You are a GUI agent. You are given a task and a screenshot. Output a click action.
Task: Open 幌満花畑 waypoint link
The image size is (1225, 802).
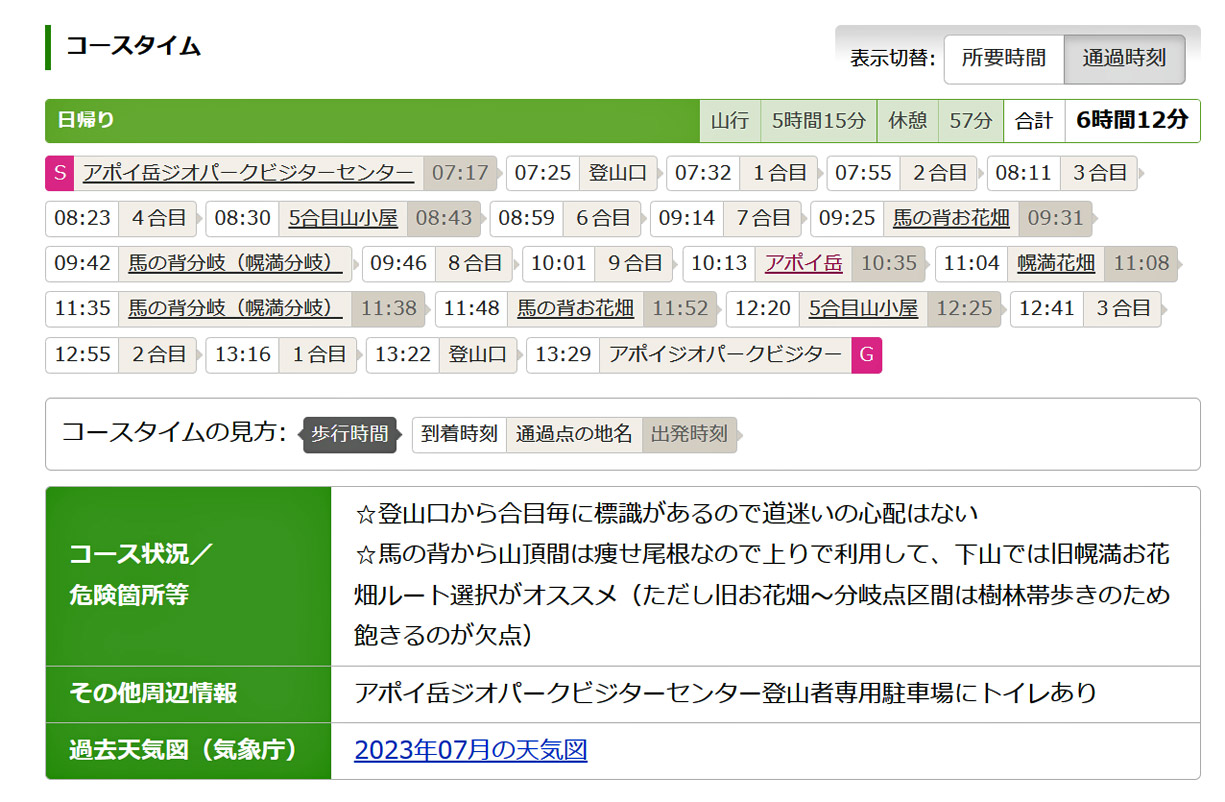[x=1056, y=264]
